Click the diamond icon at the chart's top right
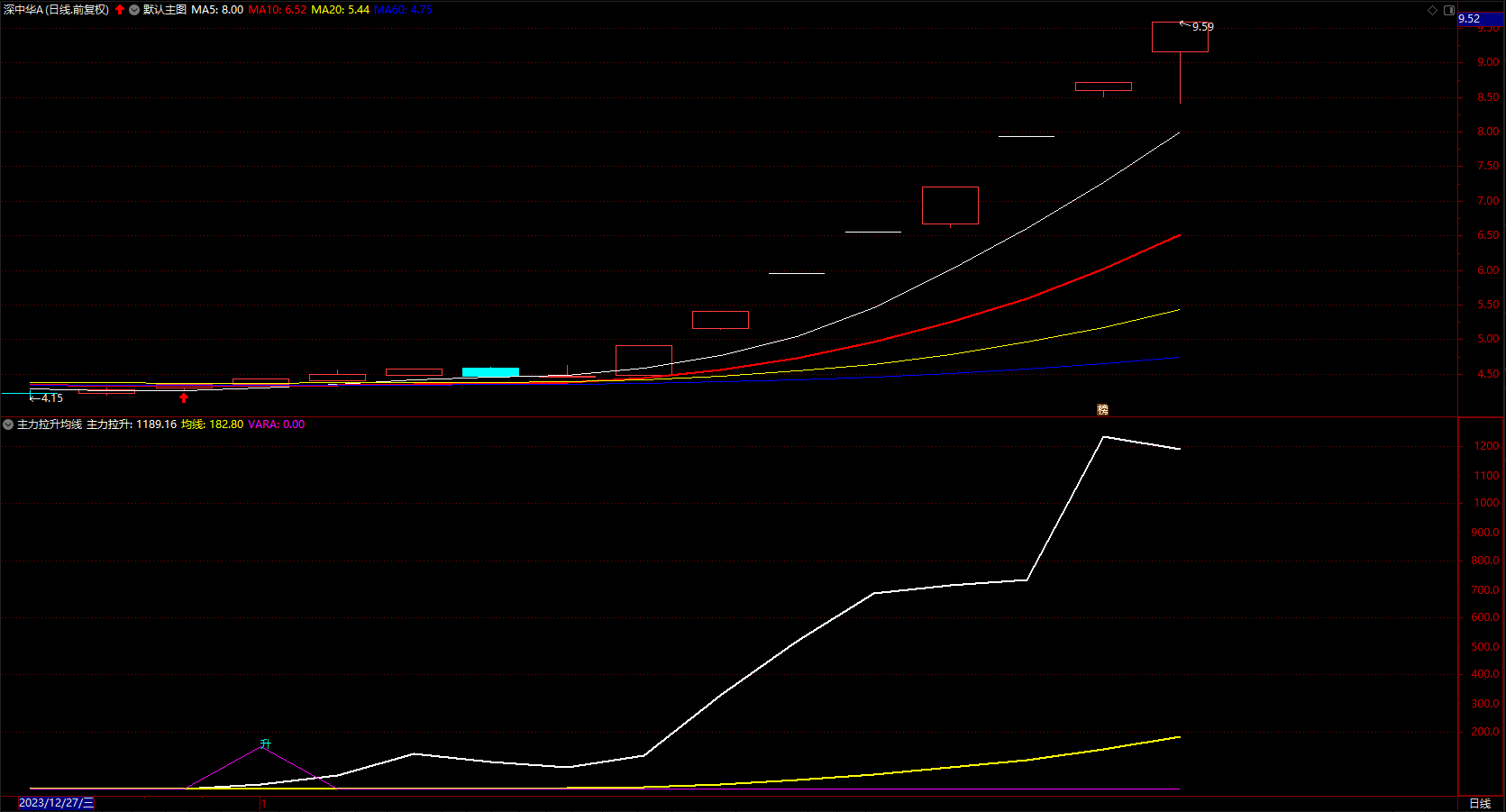 point(1432,10)
